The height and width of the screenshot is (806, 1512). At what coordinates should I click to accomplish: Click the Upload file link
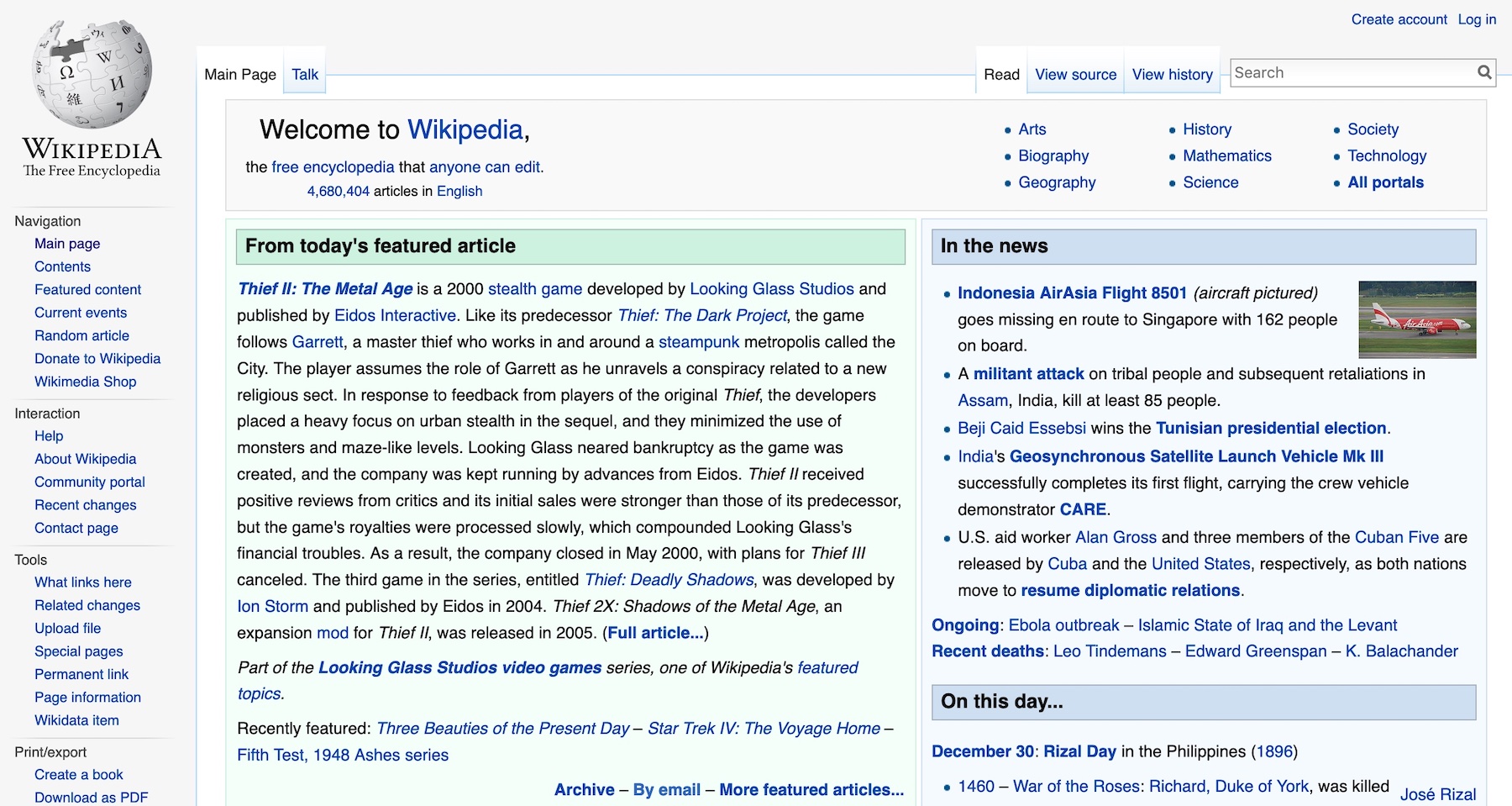click(67, 629)
